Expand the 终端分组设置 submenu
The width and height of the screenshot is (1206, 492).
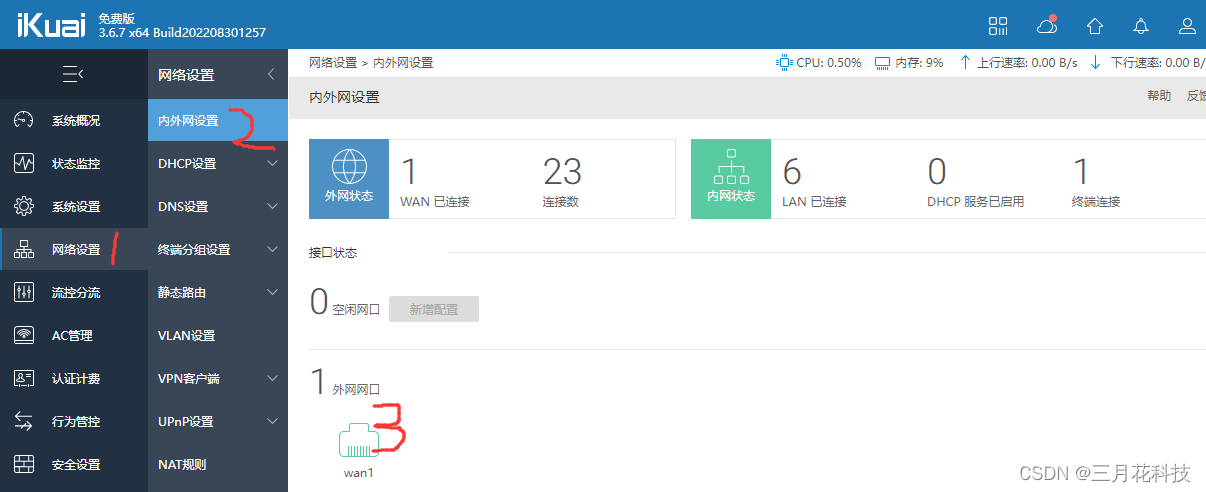pyautogui.click(x=273, y=250)
